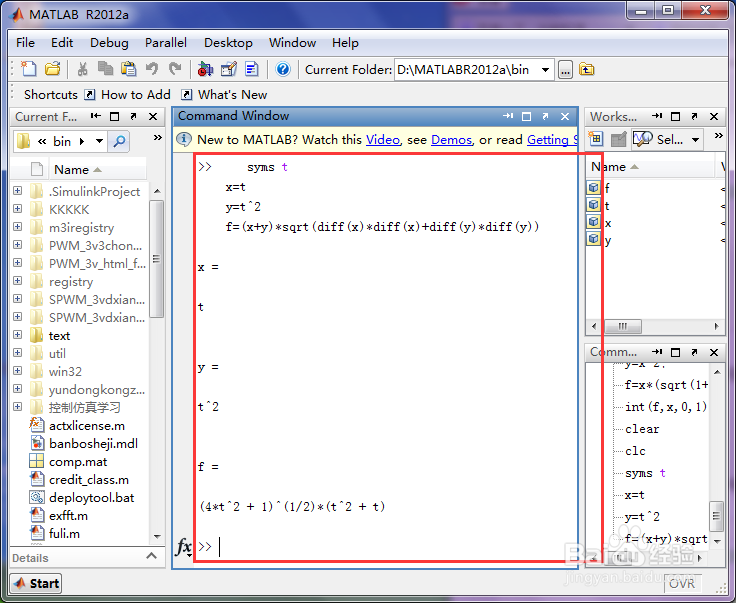Click the What's New shortcut

pos(226,95)
